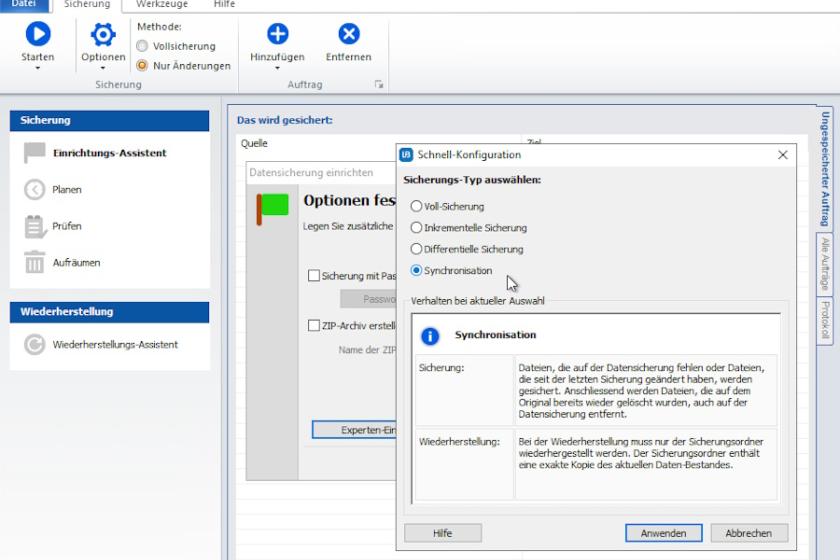Click the Anwenden button

[663, 533]
